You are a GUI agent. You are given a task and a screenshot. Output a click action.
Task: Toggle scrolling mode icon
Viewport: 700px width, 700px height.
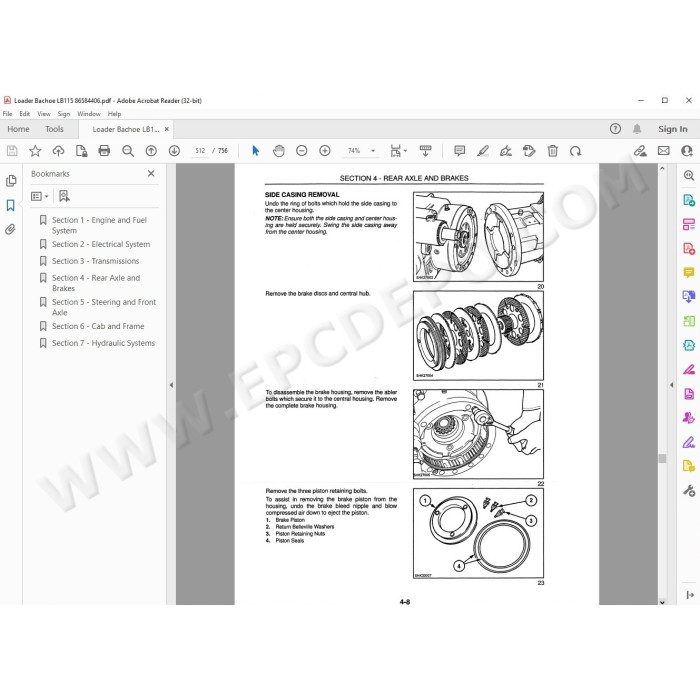[425, 151]
